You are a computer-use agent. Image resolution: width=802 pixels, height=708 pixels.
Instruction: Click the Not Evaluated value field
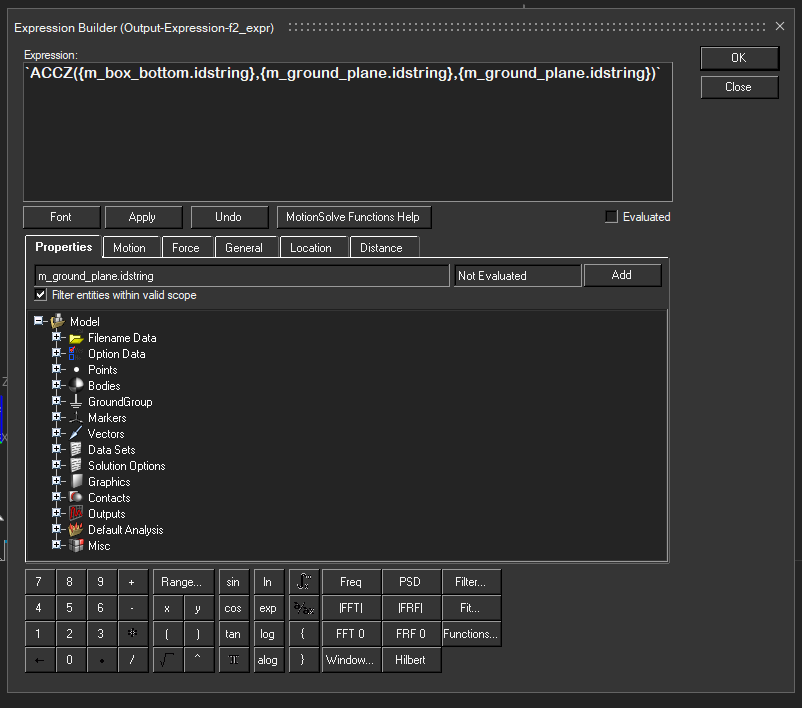point(518,276)
